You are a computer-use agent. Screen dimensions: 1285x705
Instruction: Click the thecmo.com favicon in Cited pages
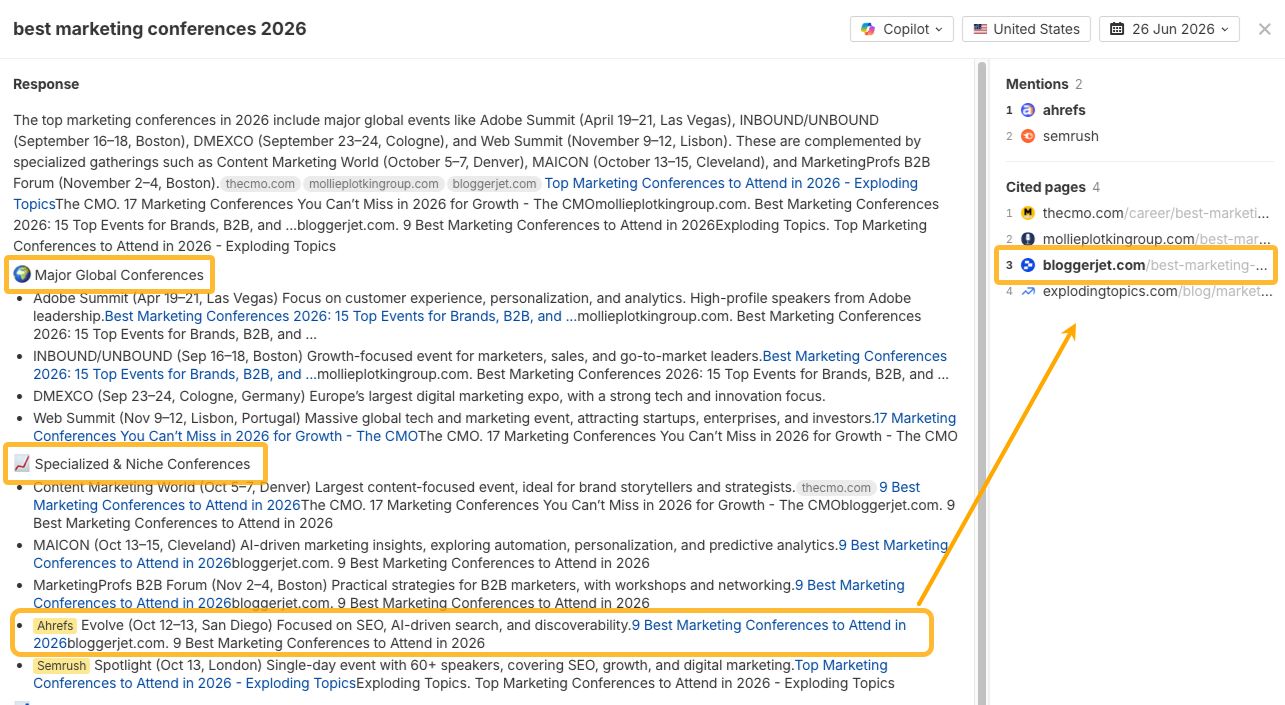tap(1028, 213)
